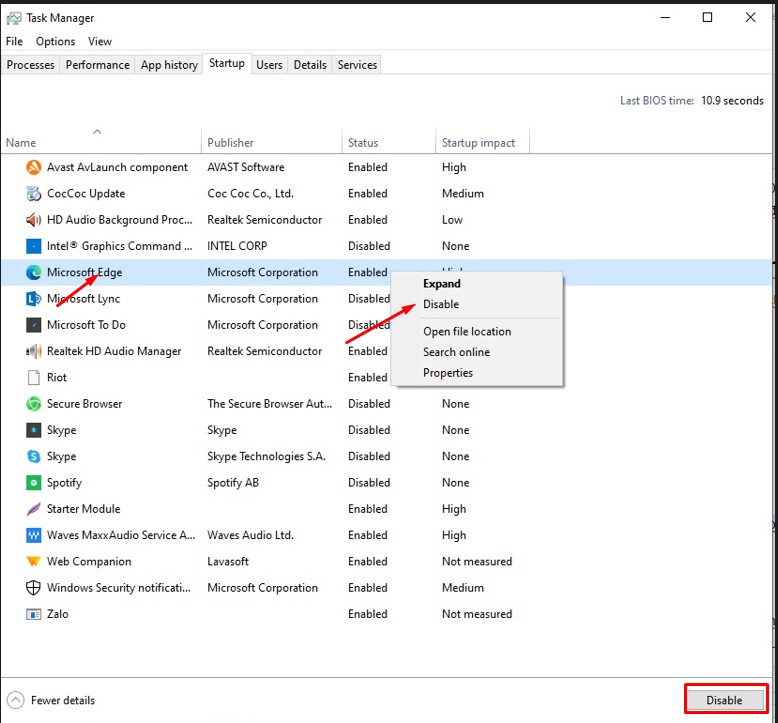Open the Options menu

pyautogui.click(x=55, y=42)
